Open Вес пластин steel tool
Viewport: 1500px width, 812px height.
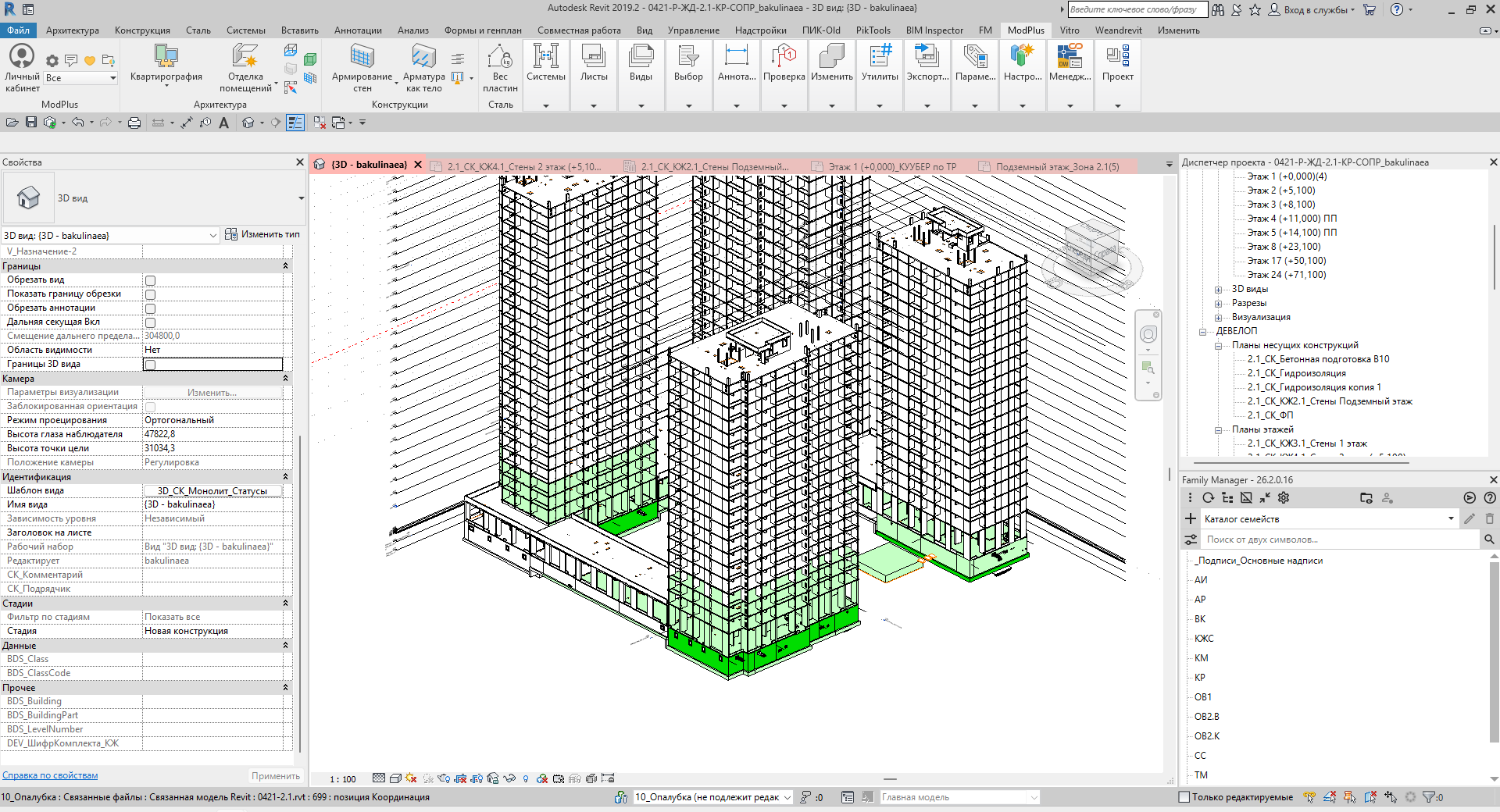point(500,68)
